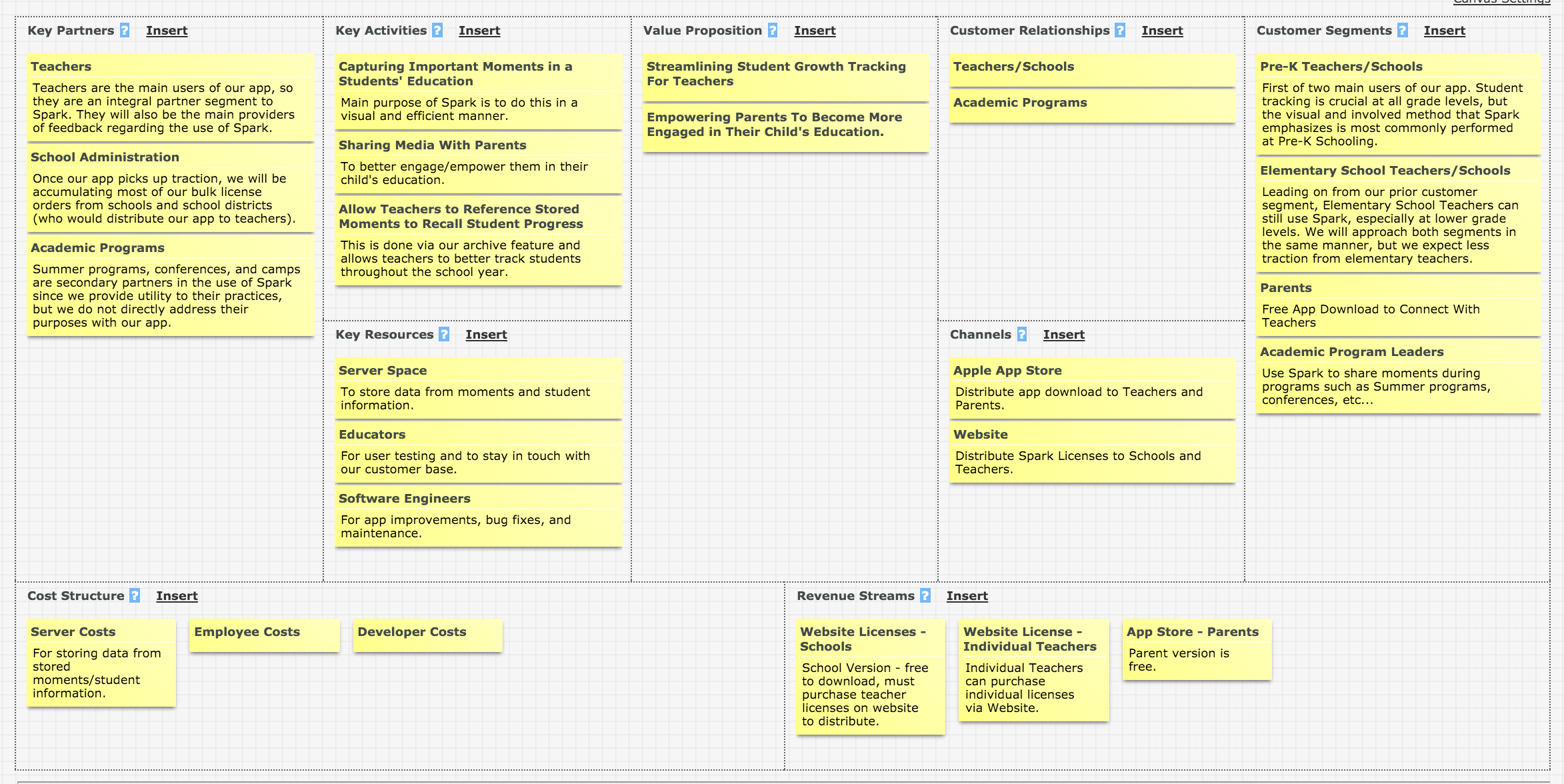Click Insert under Value Proposition section
The width and height of the screenshot is (1564, 784).
click(x=815, y=31)
